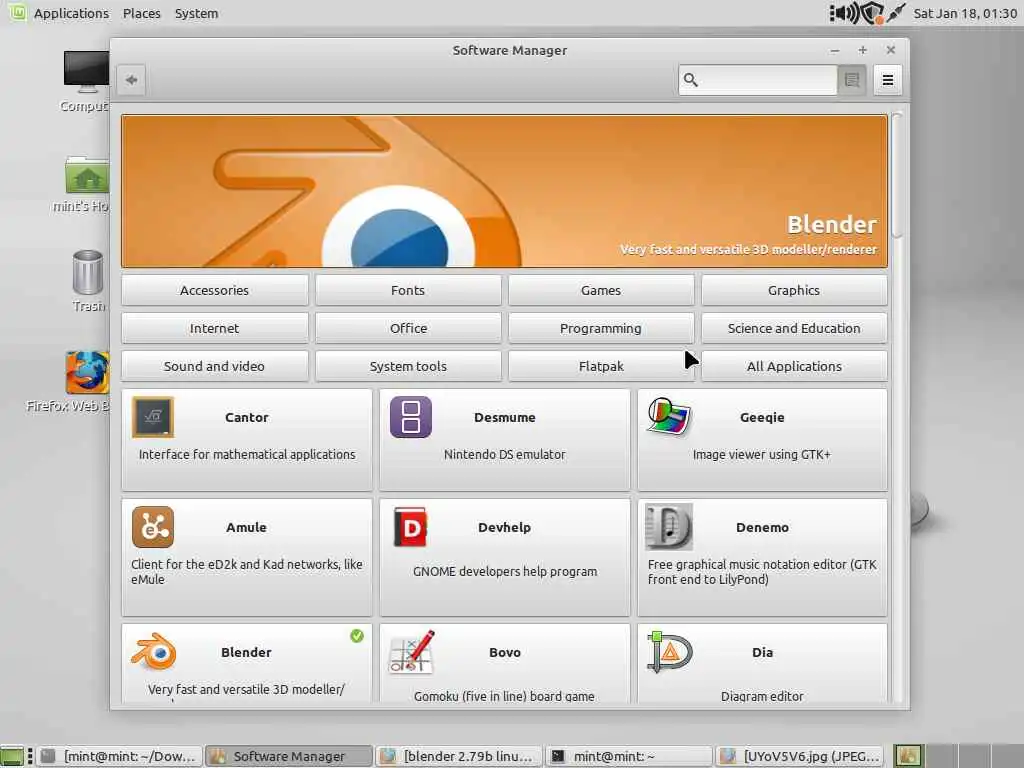Screen dimensions: 1024x768
Task: Open the Fonts category
Action: (x=408, y=290)
